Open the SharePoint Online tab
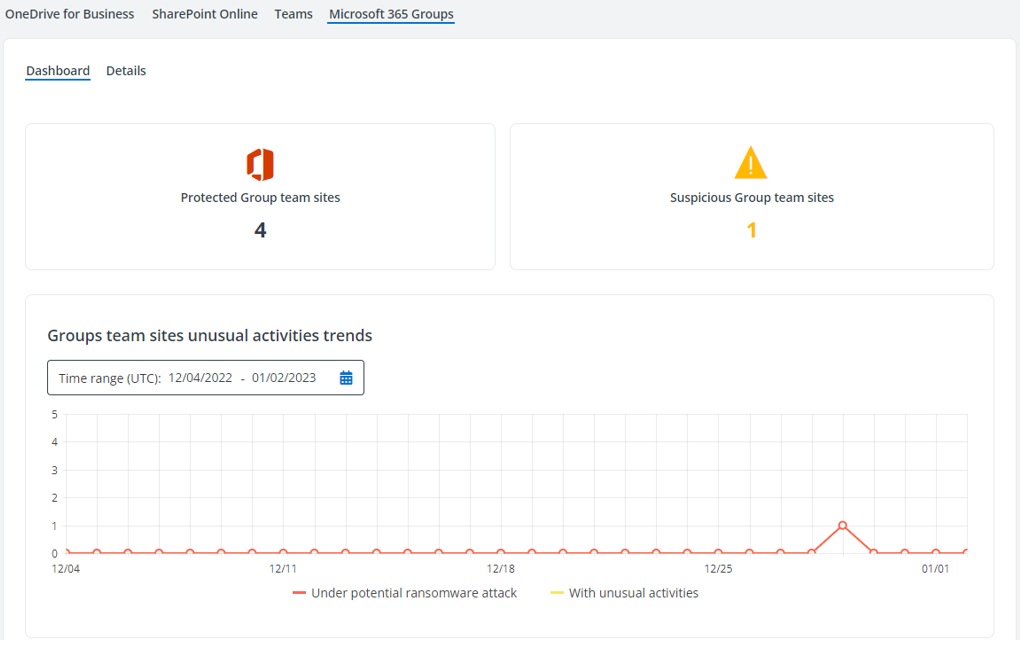 tap(204, 14)
